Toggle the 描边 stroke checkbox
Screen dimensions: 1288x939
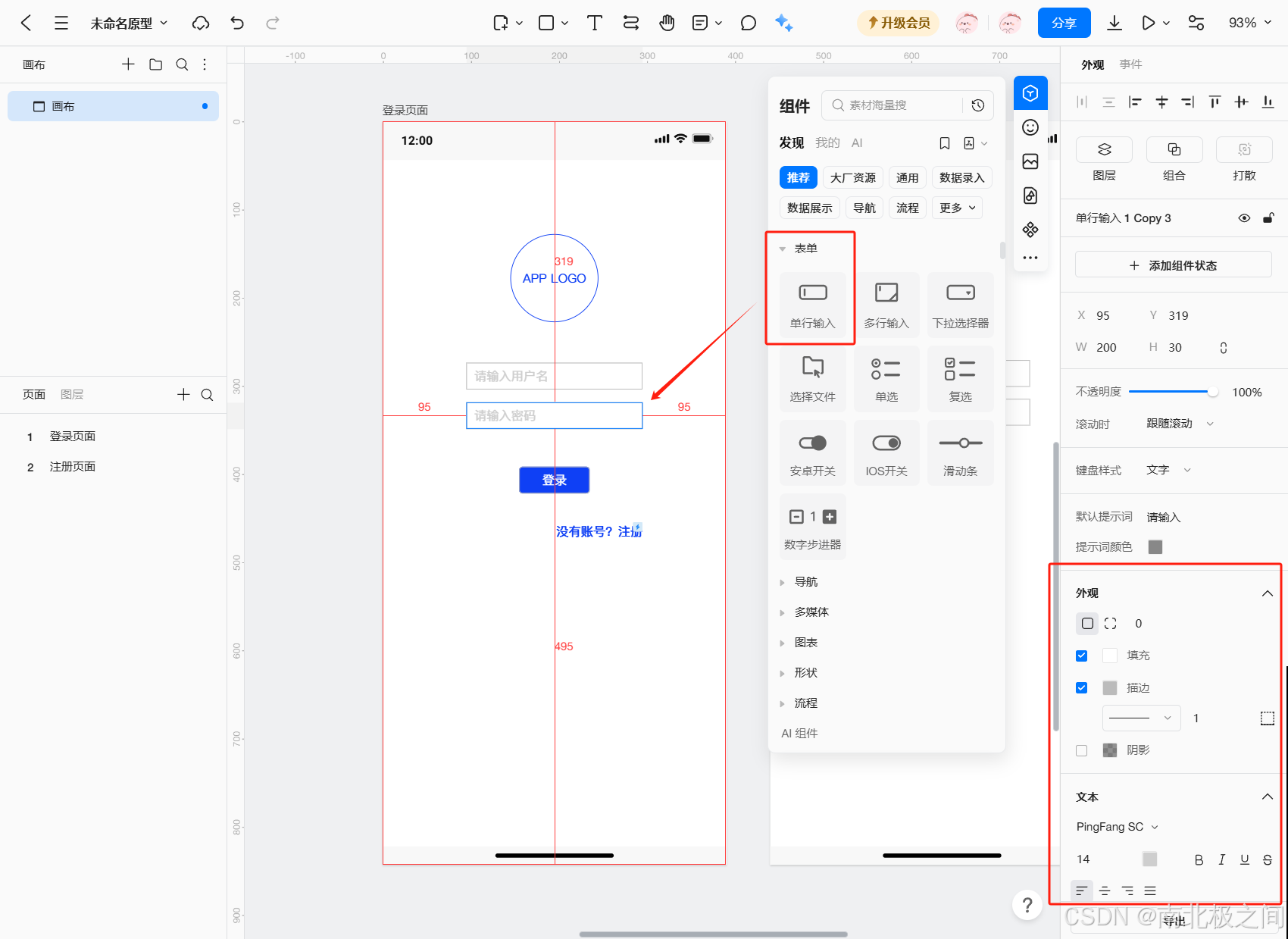pyautogui.click(x=1082, y=688)
